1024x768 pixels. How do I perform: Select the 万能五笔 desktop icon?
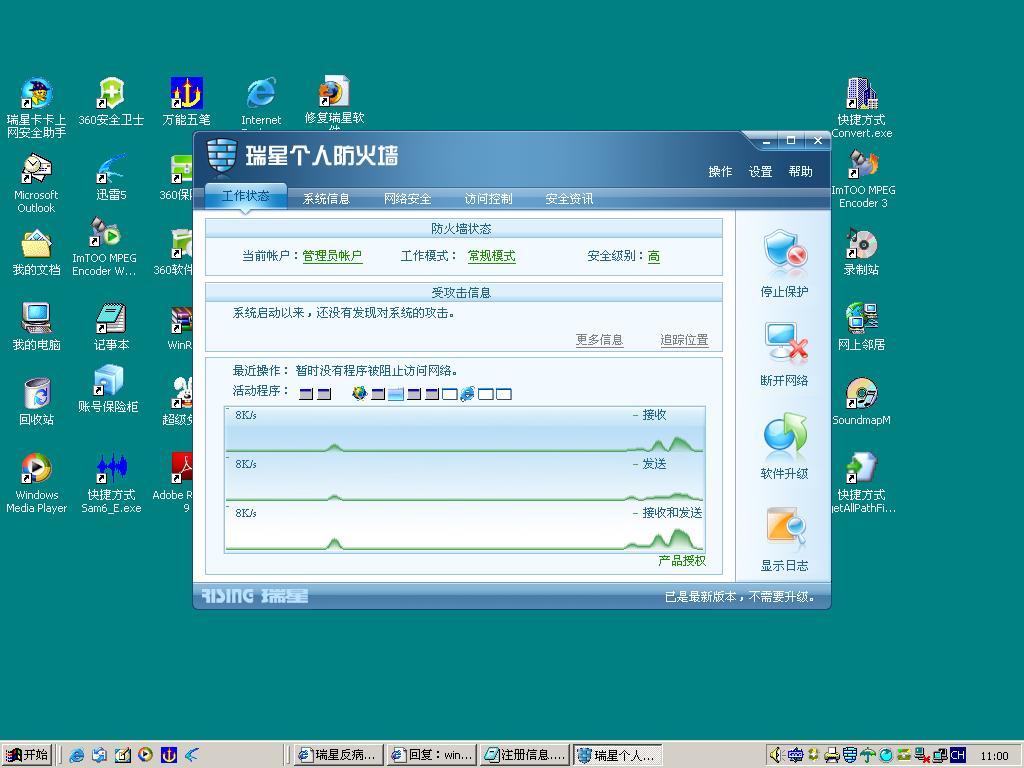coord(186,102)
